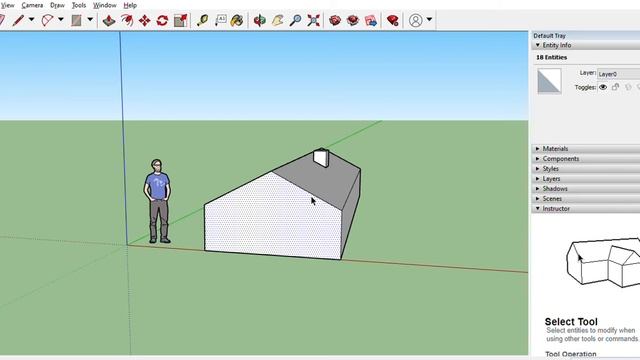The width and height of the screenshot is (640, 360).
Task: Open the Camera menu
Action: 32,5
